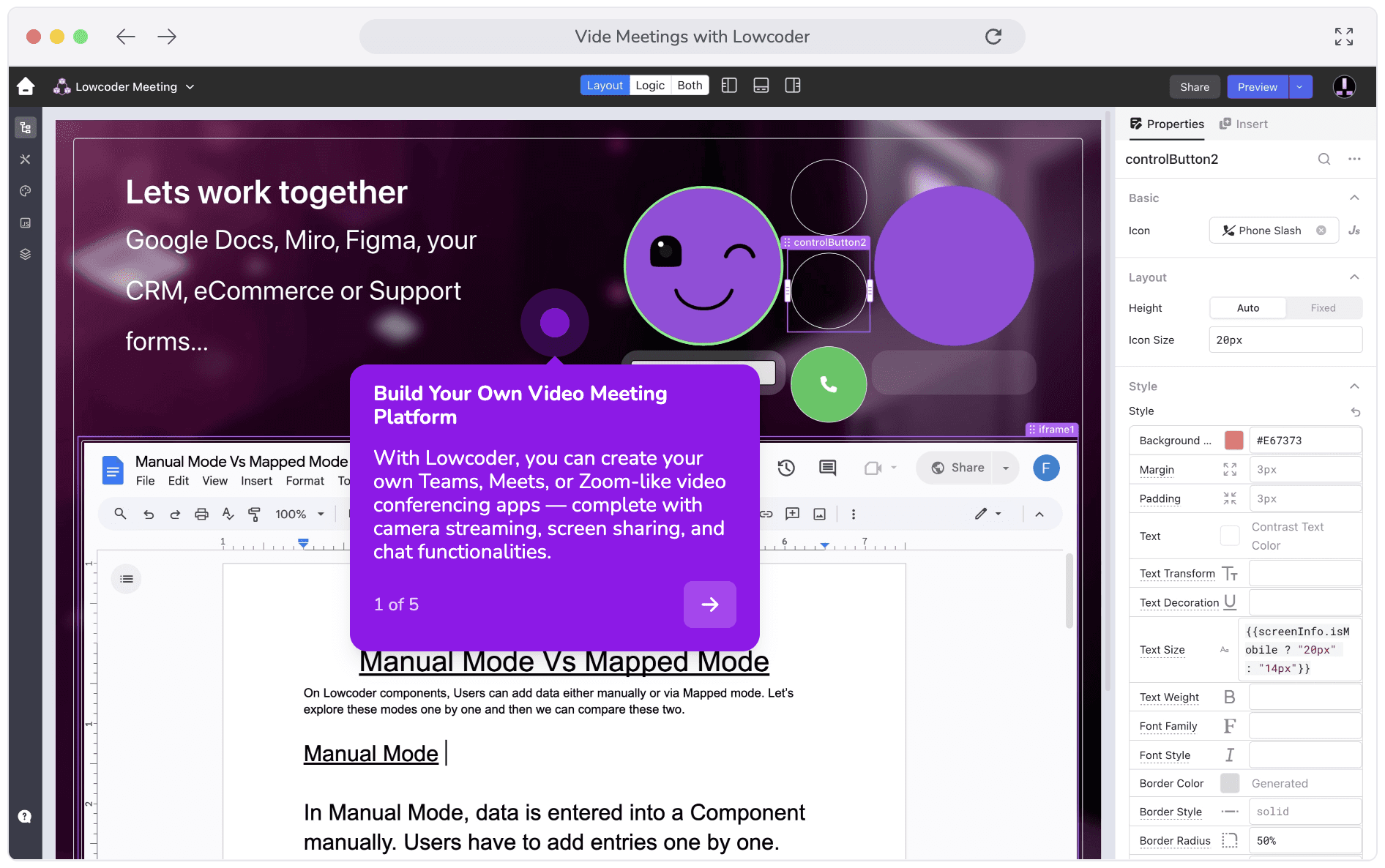
Task: Click the Docs account avatar F
Action: tap(1046, 468)
